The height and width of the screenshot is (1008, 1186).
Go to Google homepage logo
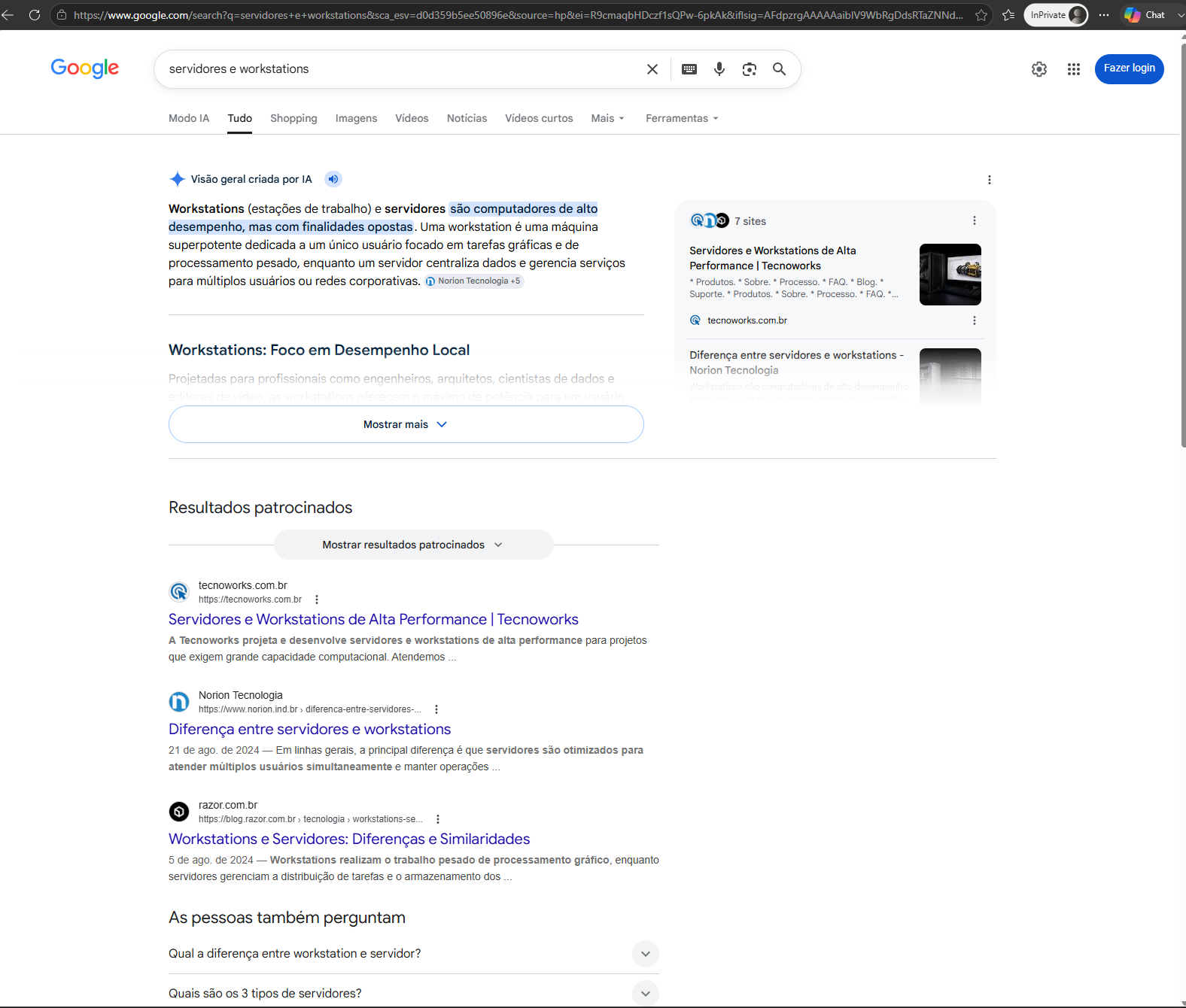click(85, 68)
